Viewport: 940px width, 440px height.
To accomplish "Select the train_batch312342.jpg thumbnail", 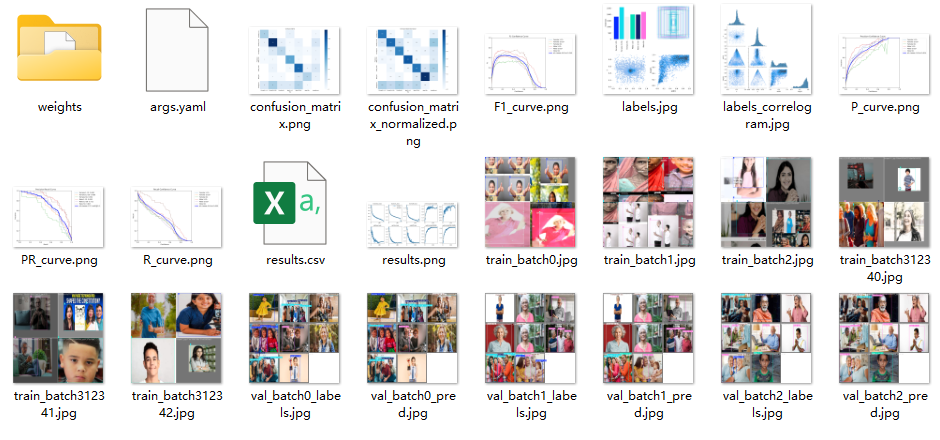I will (176, 338).
